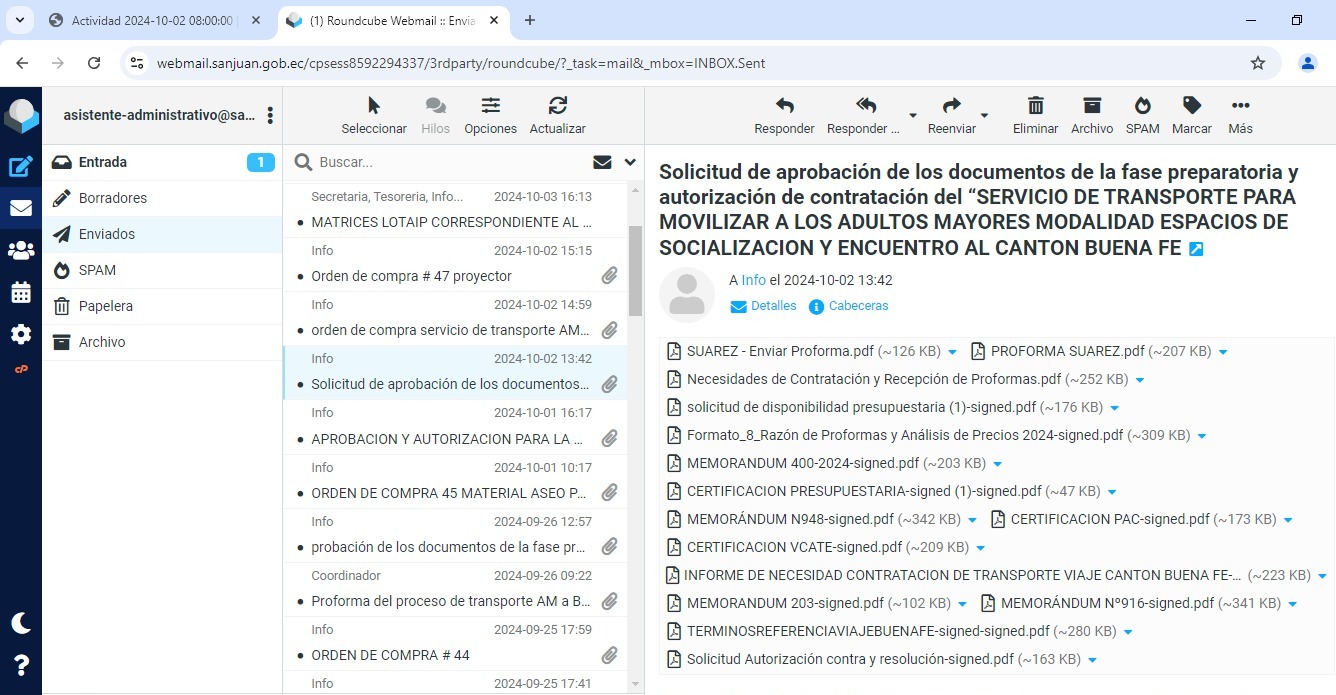Open dropdown for PROFORMA SUAREZ.pdf attachment
Viewport: 1336px width, 695px height.
(x=1223, y=352)
